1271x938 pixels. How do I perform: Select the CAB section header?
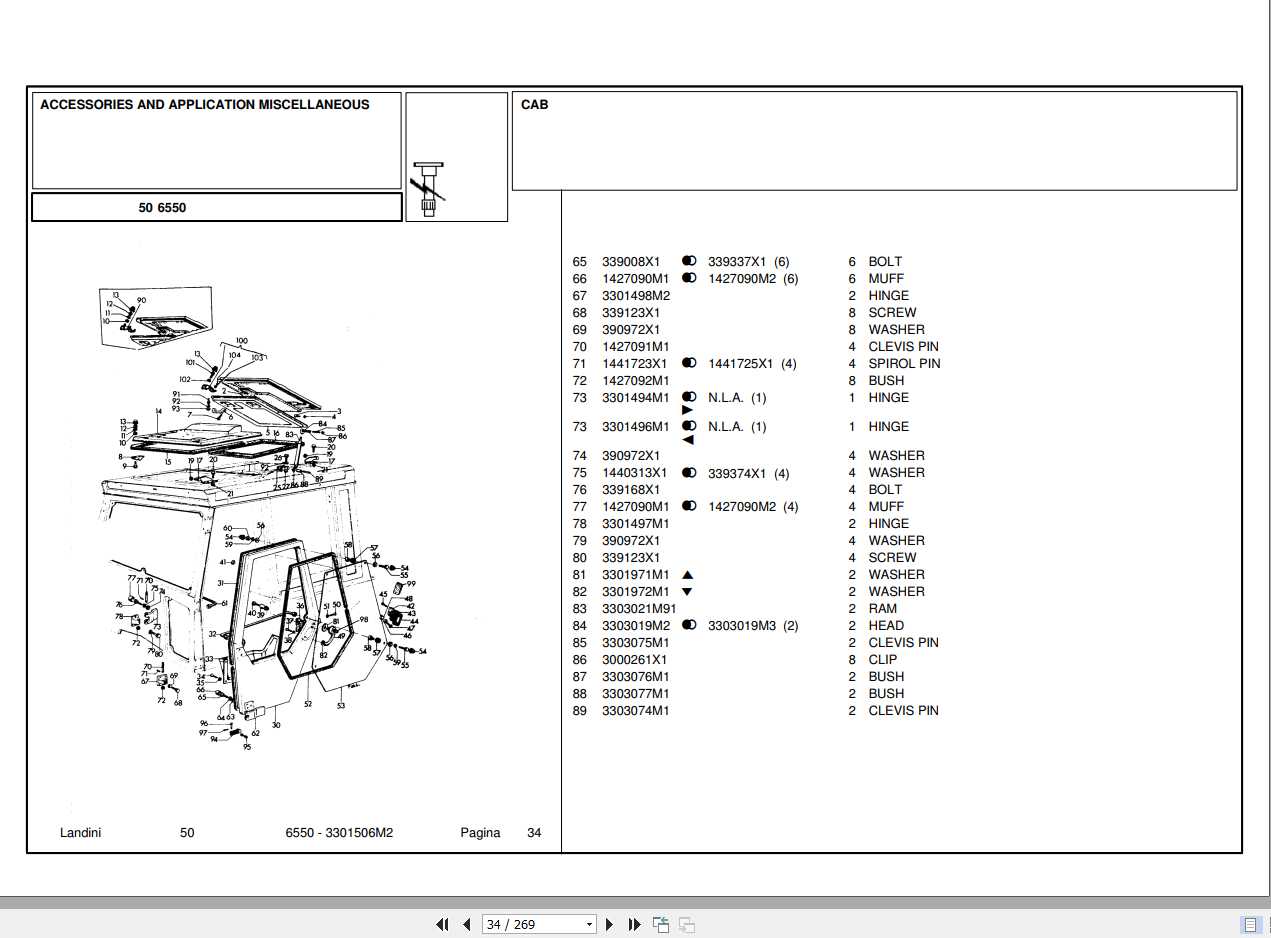(x=533, y=104)
